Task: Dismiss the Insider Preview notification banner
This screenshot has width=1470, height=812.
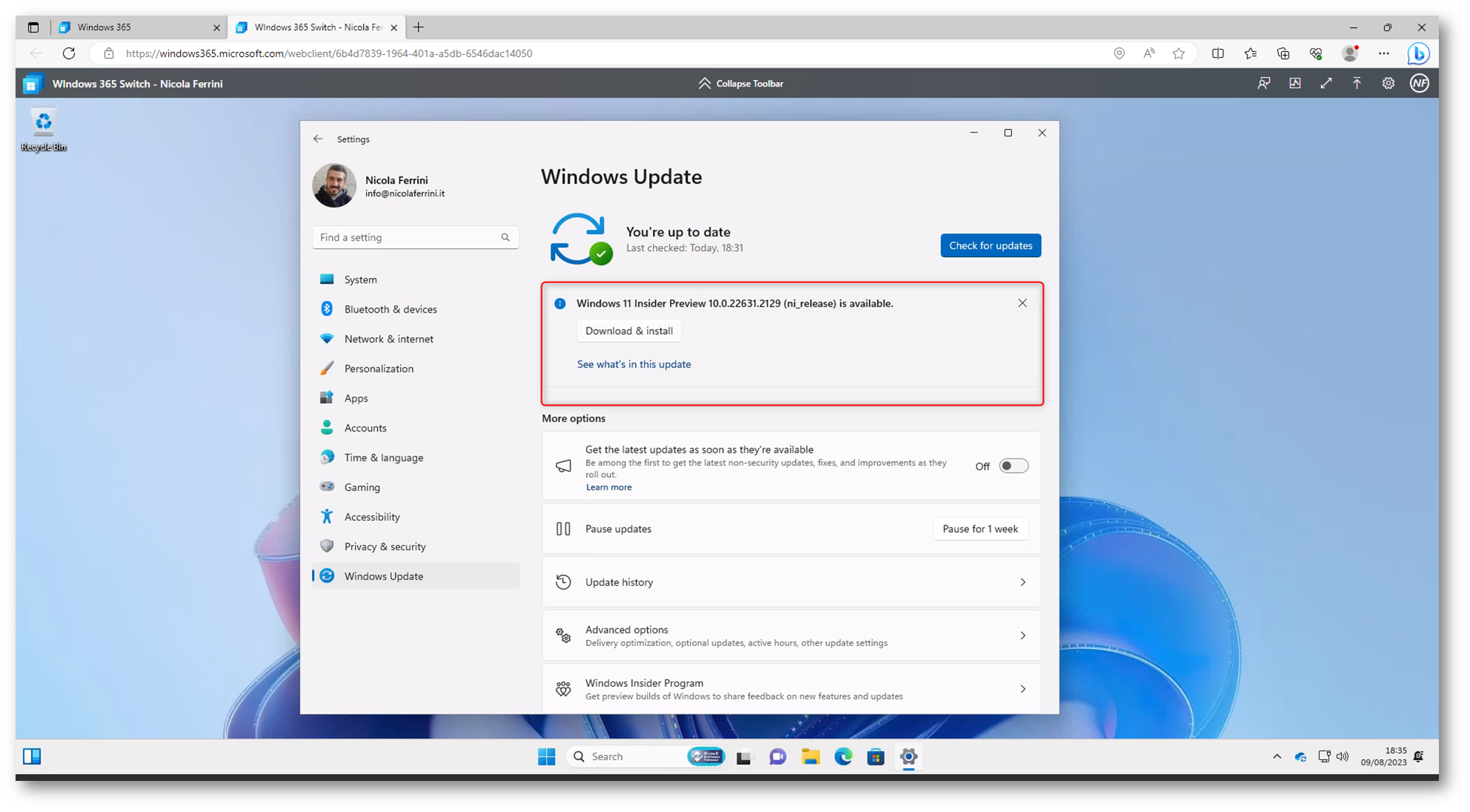Action: click(x=1022, y=303)
